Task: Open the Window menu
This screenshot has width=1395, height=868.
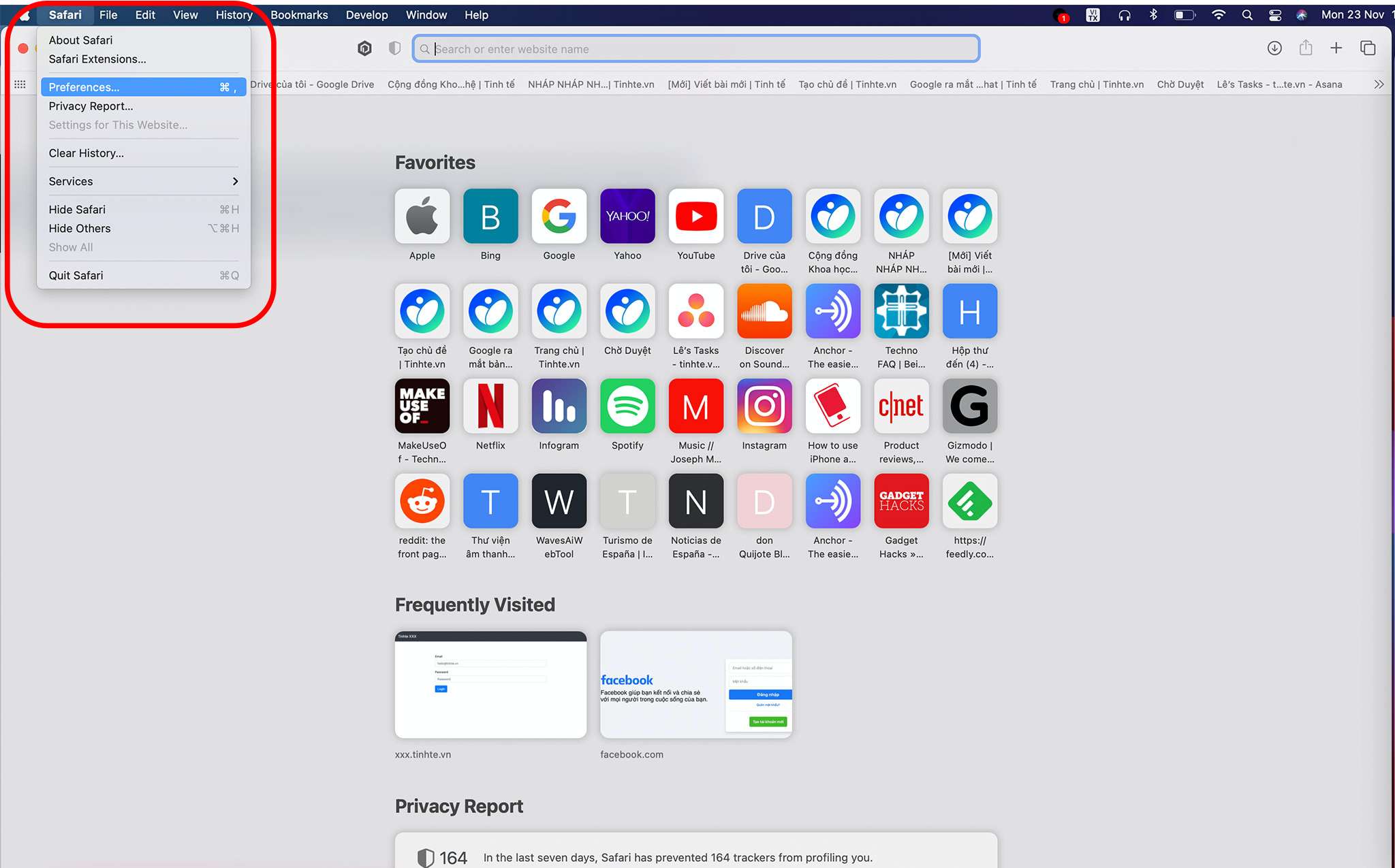Action: tap(426, 15)
